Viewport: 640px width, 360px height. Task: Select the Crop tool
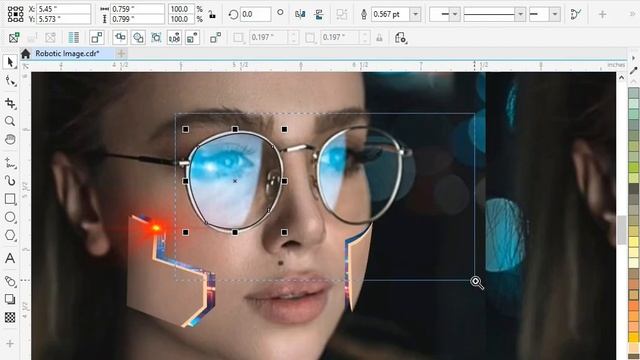click(10, 103)
